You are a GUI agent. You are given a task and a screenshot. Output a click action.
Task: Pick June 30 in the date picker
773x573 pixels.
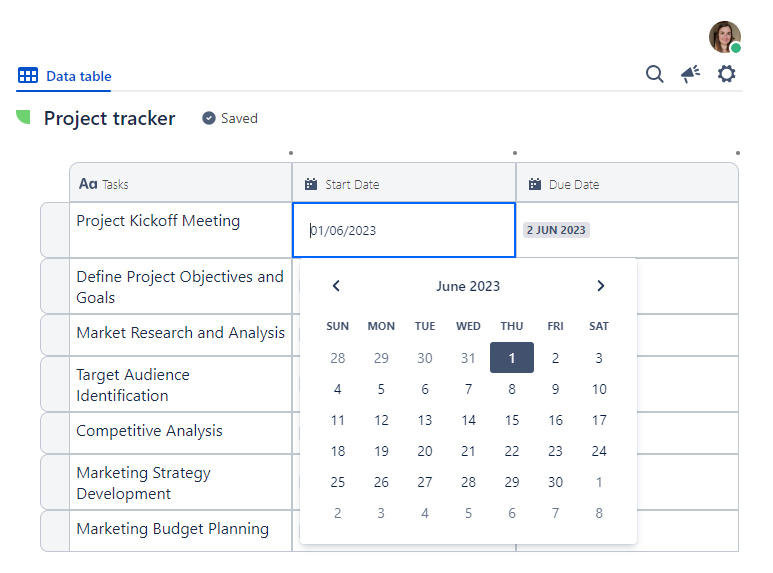coord(555,482)
